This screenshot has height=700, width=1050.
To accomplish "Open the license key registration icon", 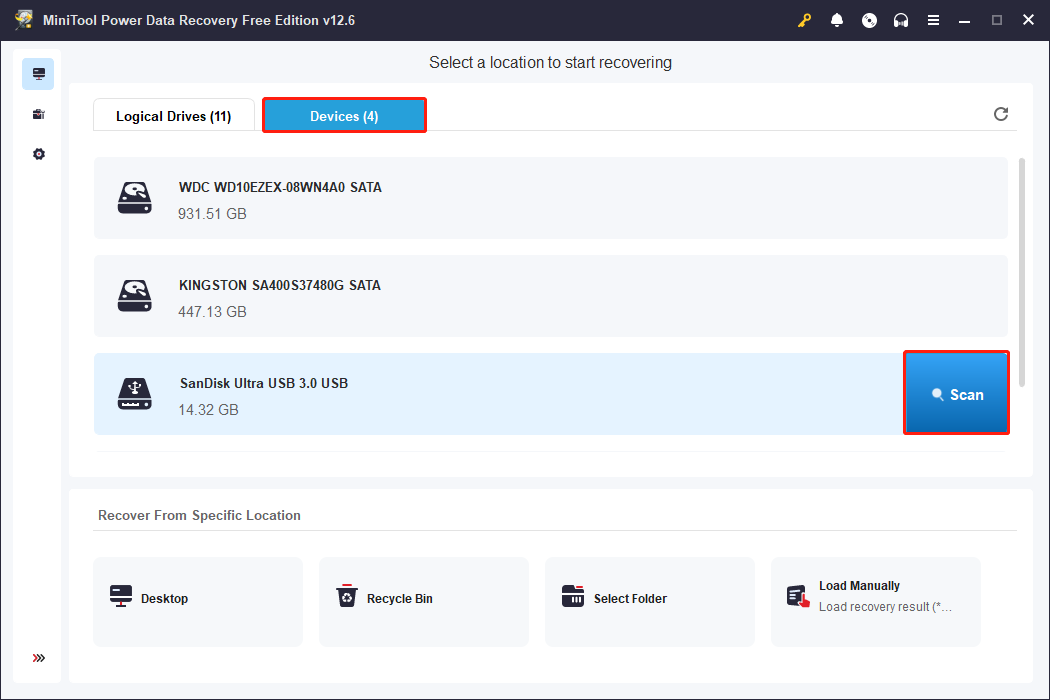I will pos(805,20).
